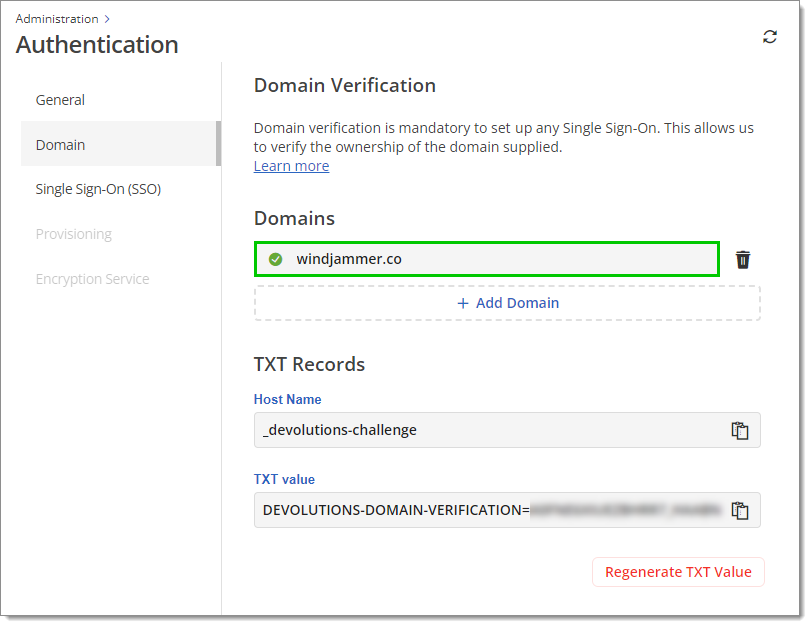This screenshot has height=626, width=810.
Task: Click the refresh icon at top right
Action: 769,37
